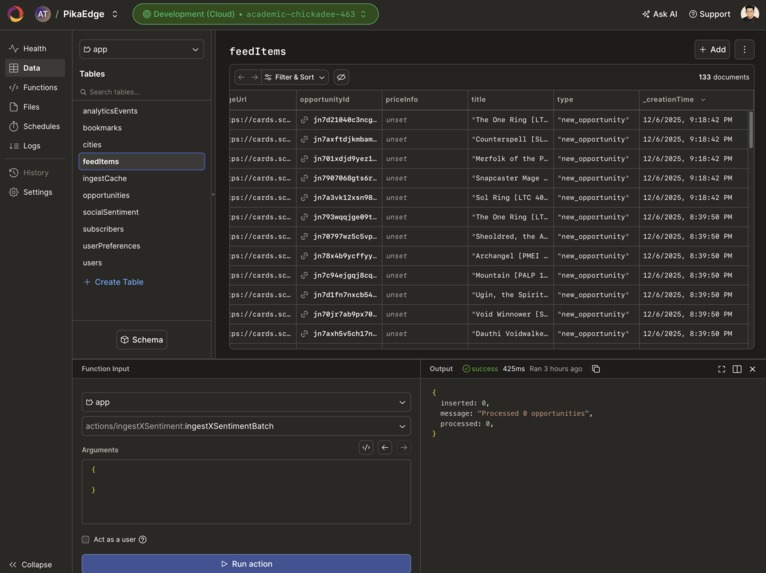Open the Schema view
This screenshot has width=766, height=573.
click(142, 340)
